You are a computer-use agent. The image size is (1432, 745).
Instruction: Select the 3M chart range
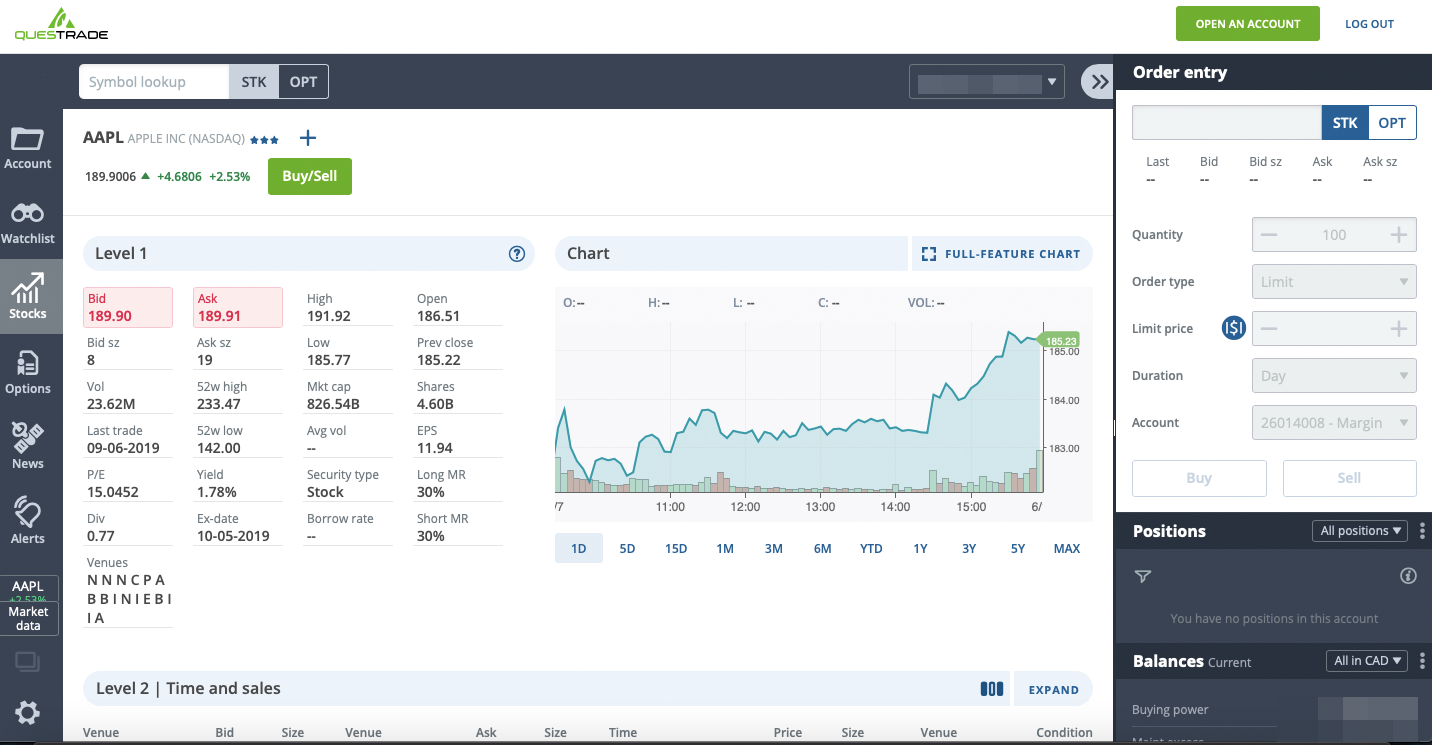coord(774,548)
